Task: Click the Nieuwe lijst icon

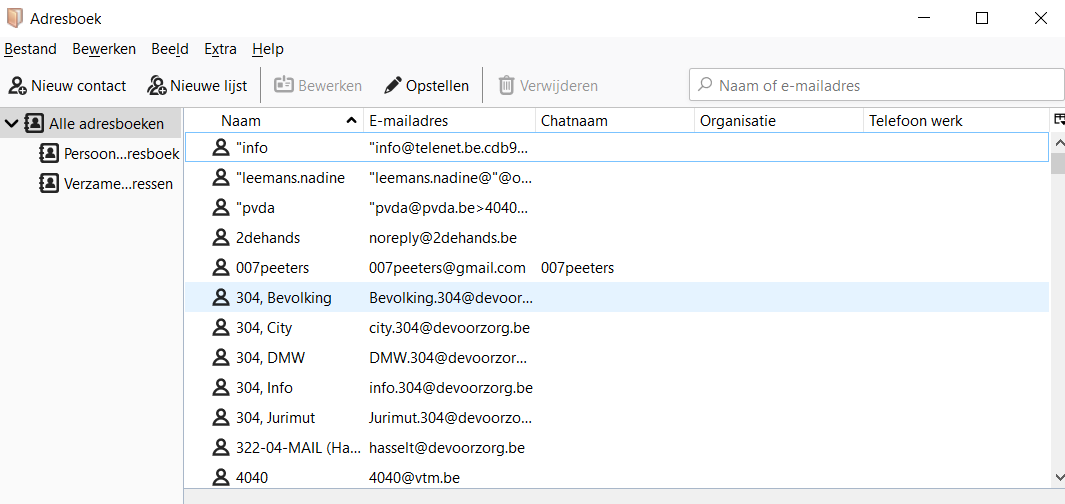Action: (x=157, y=86)
